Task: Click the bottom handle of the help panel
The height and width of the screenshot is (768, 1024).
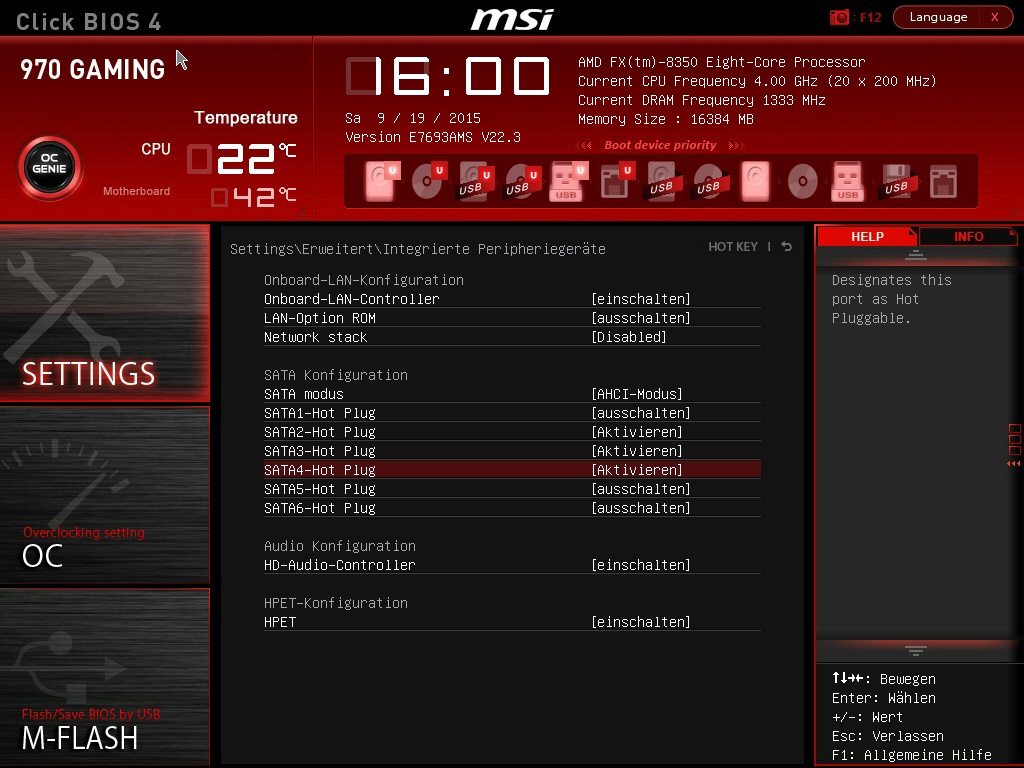Action: 916,650
